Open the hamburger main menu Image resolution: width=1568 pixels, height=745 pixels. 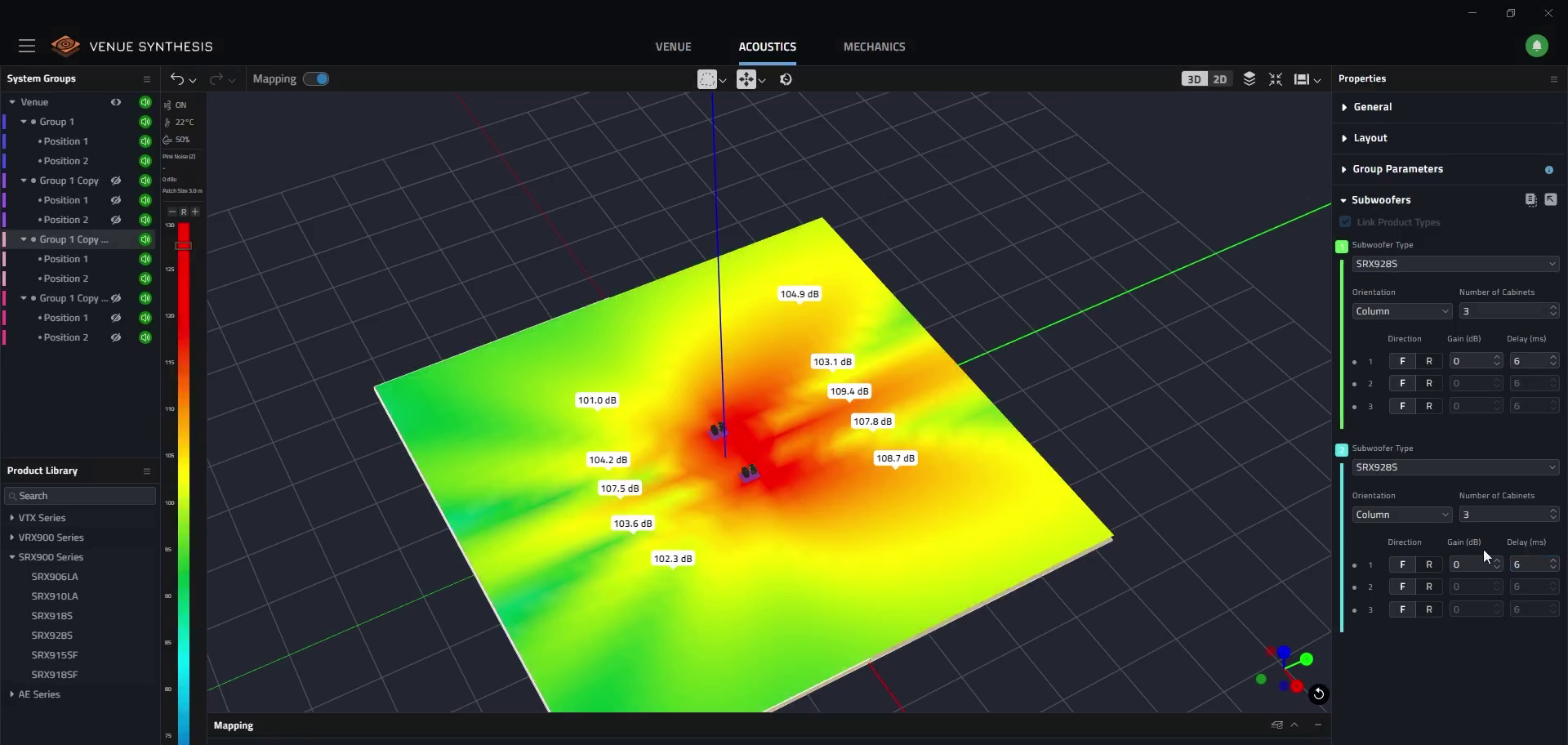(27, 47)
